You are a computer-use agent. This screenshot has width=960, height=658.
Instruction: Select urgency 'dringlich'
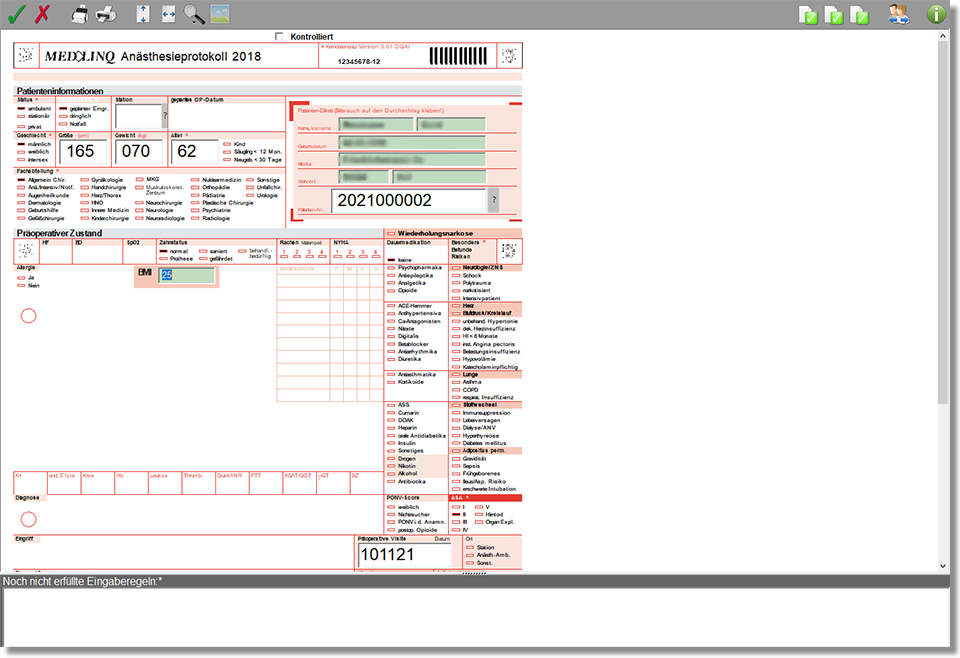(x=63, y=116)
